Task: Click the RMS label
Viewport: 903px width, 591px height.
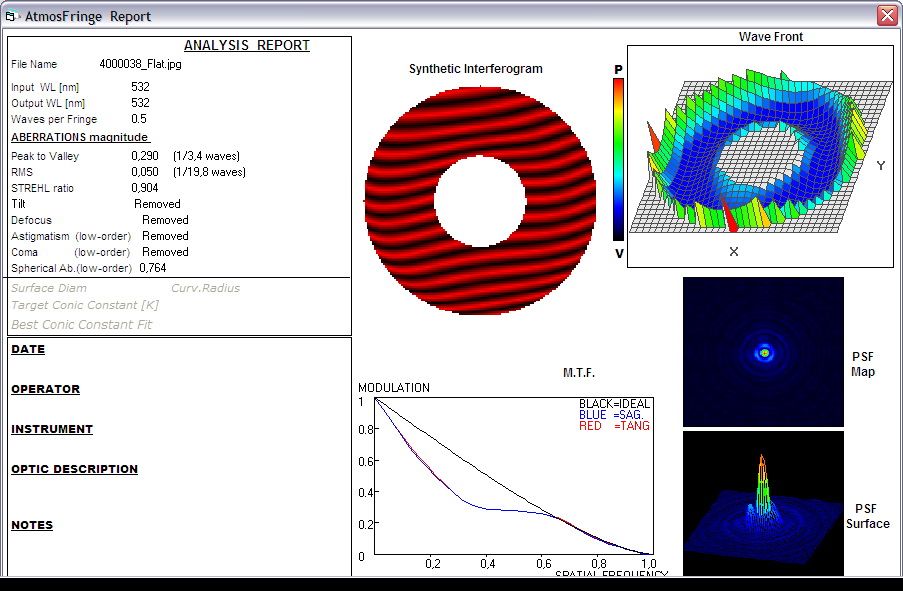Action: pos(22,172)
